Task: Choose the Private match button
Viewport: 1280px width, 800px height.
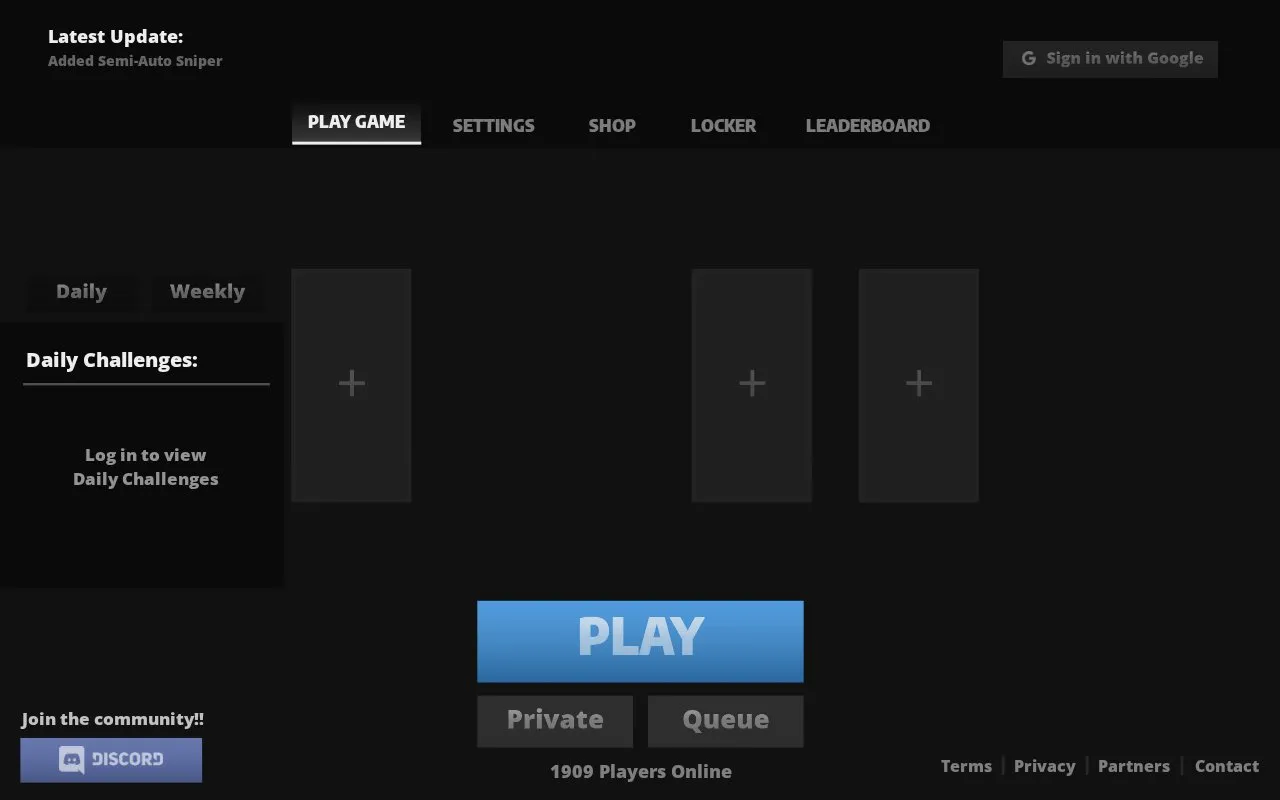Action: coord(555,721)
